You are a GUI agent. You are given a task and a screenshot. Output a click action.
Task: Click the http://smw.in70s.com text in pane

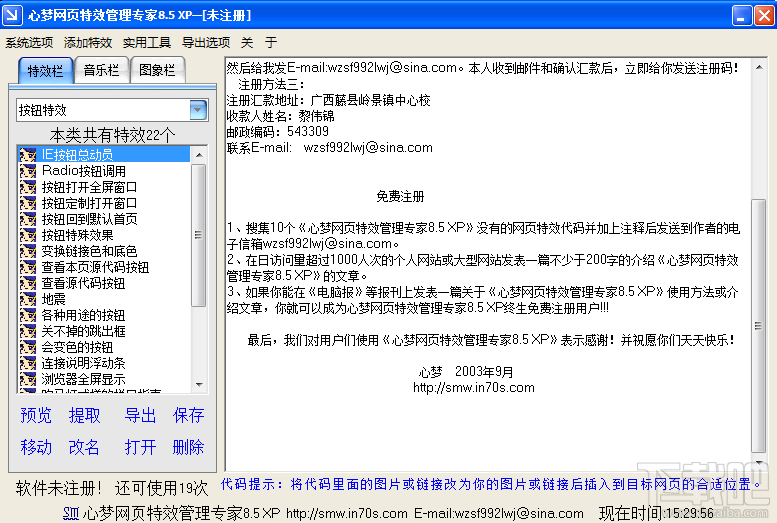474,388
